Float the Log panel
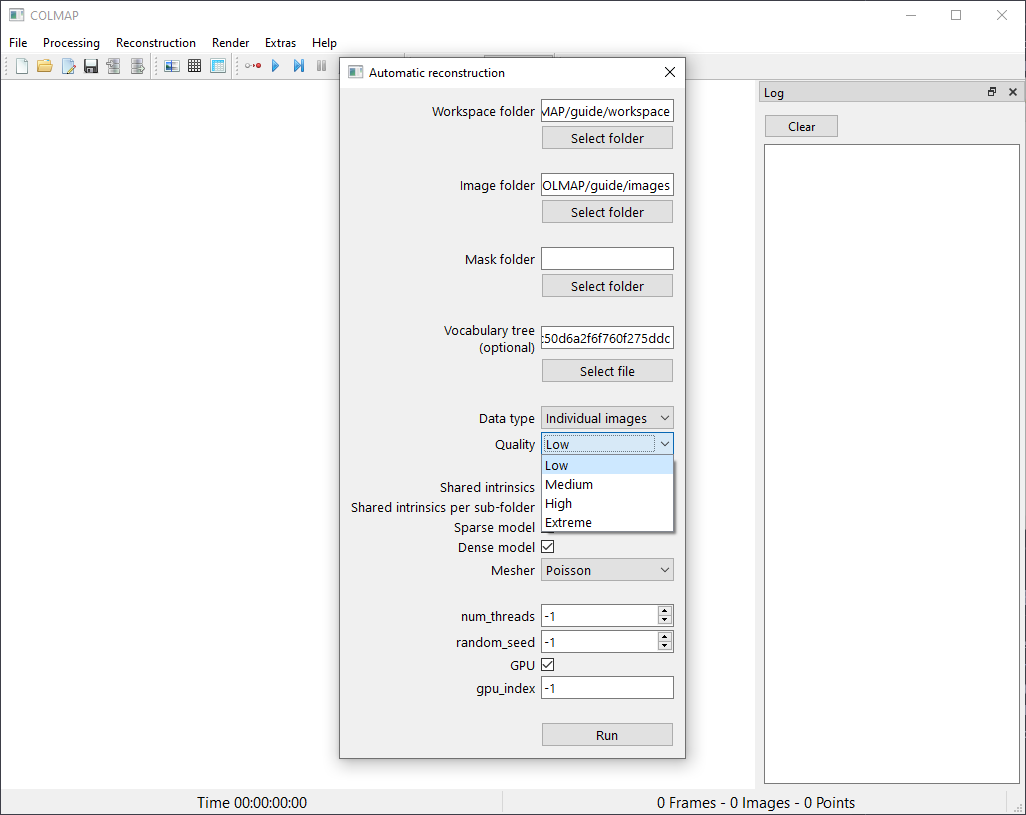This screenshot has width=1026, height=815. click(992, 92)
